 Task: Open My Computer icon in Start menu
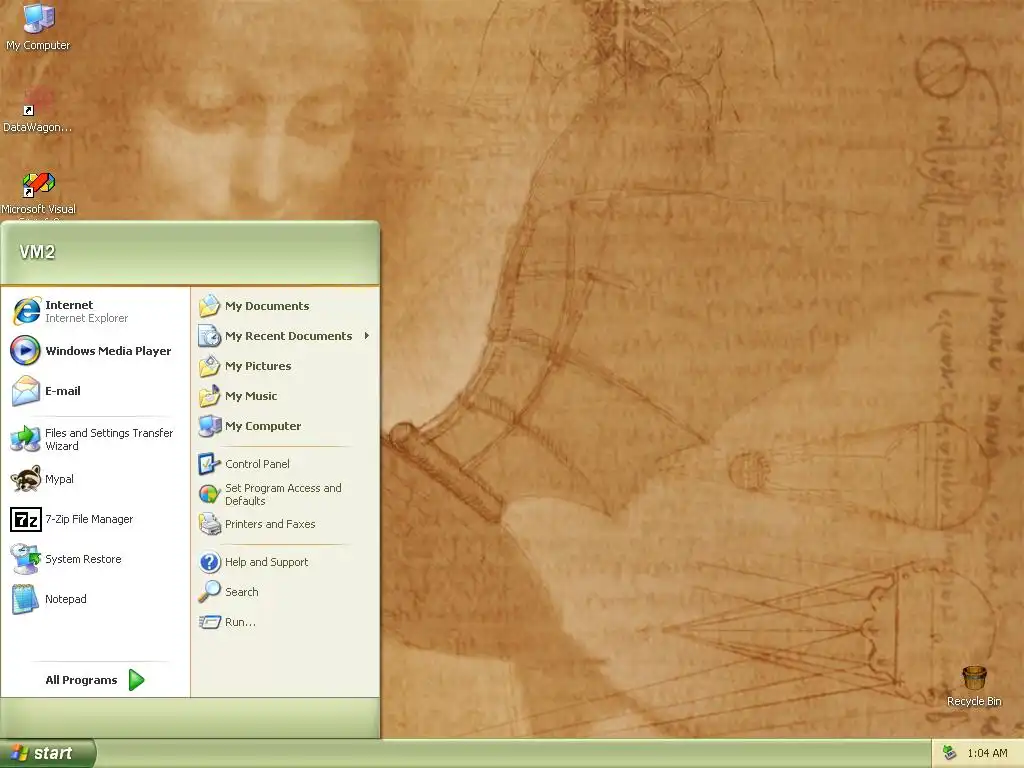pos(209,426)
